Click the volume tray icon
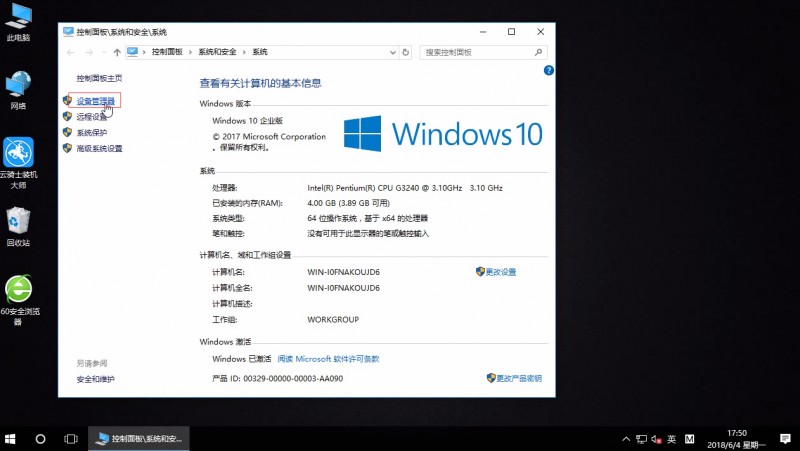 (x=656, y=439)
